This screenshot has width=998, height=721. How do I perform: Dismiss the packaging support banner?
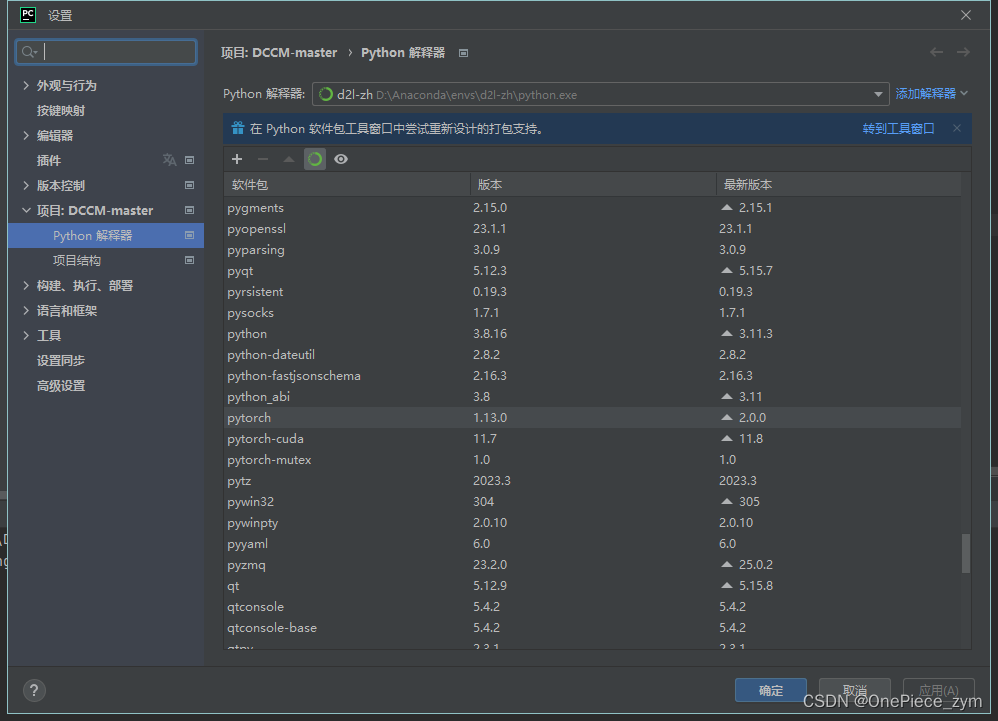point(957,129)
